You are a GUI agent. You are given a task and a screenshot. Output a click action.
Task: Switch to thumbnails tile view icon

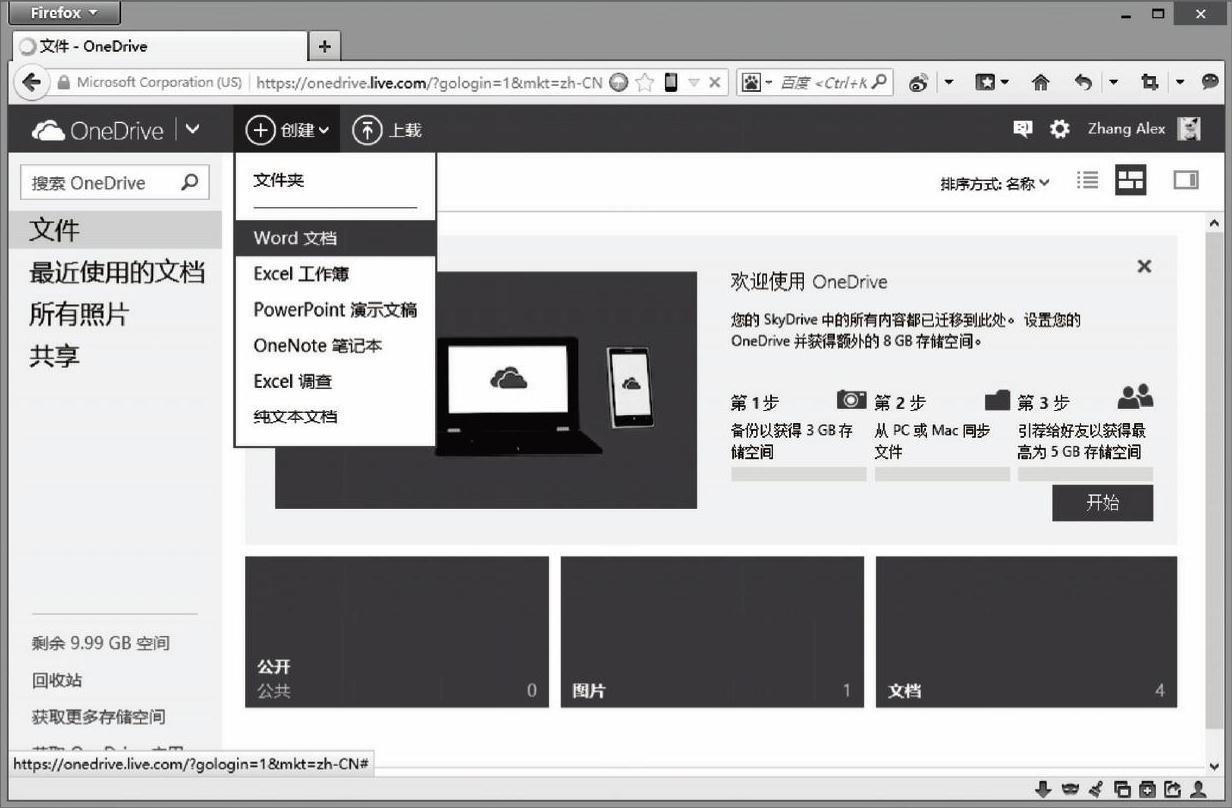tap(1131, 181)
